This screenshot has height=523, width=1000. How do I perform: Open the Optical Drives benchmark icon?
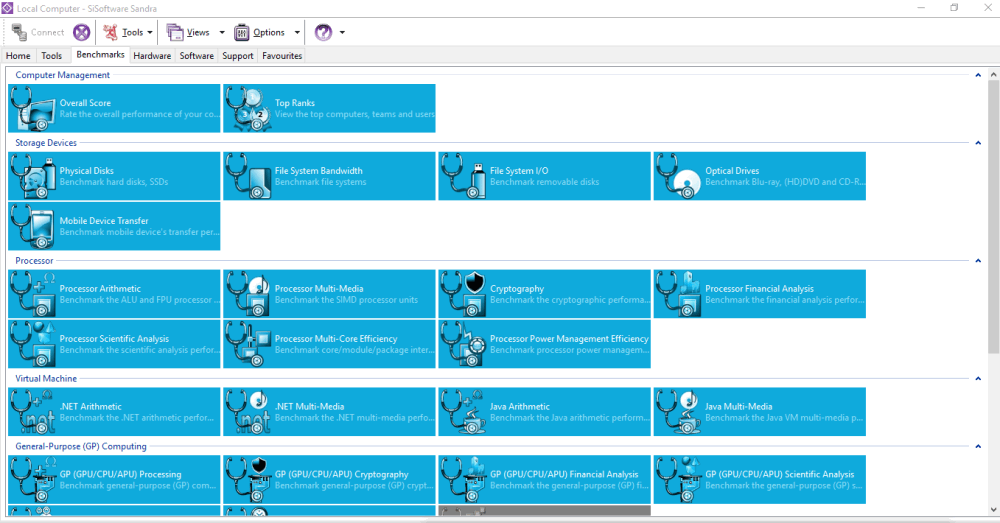[x=679, y=176]
